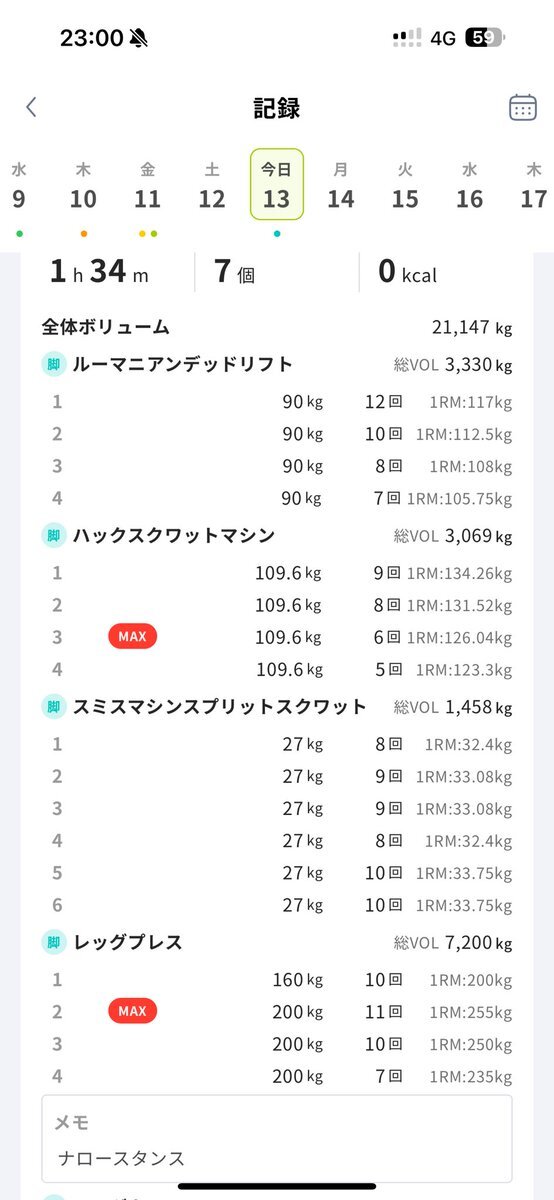
Task: Tap the back arrow icon
Action: 31,108
